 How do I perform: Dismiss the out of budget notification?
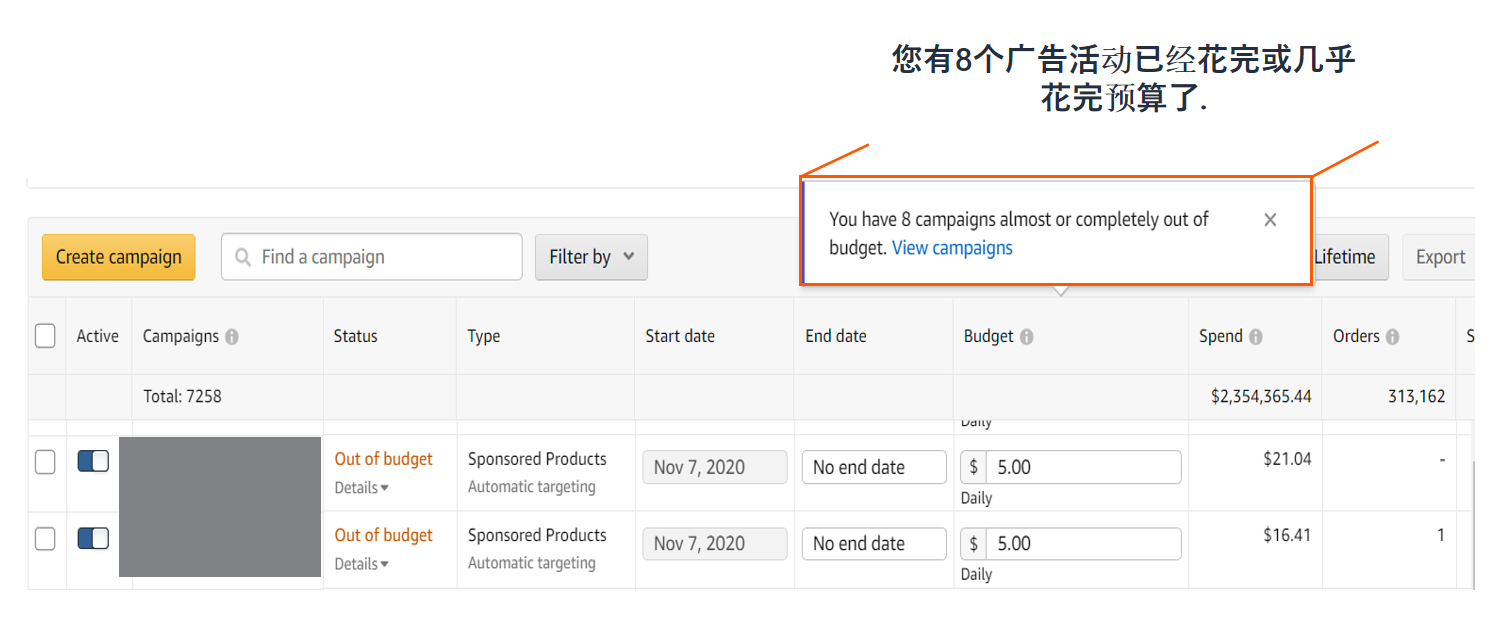[1270, 220]
